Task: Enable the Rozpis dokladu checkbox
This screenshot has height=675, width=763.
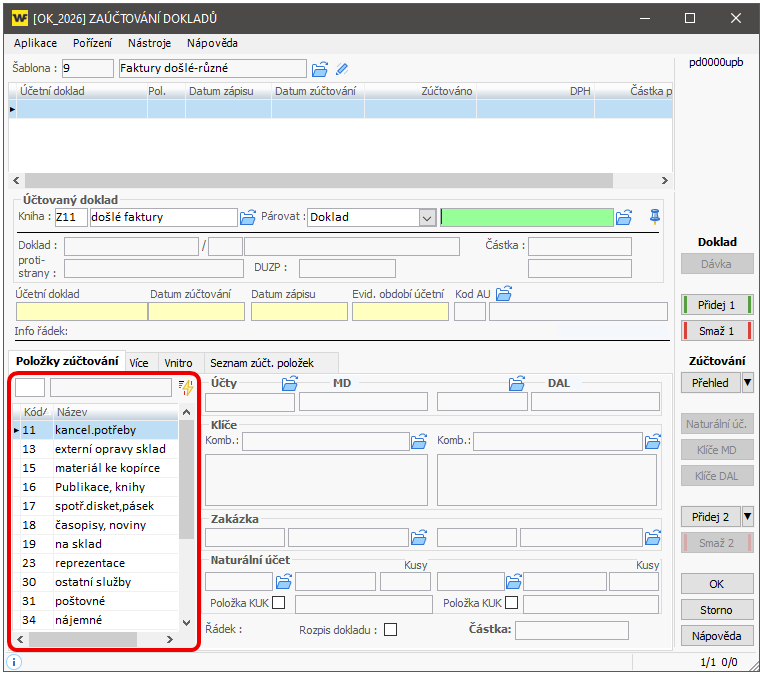Action: click(x=390, y=630)
